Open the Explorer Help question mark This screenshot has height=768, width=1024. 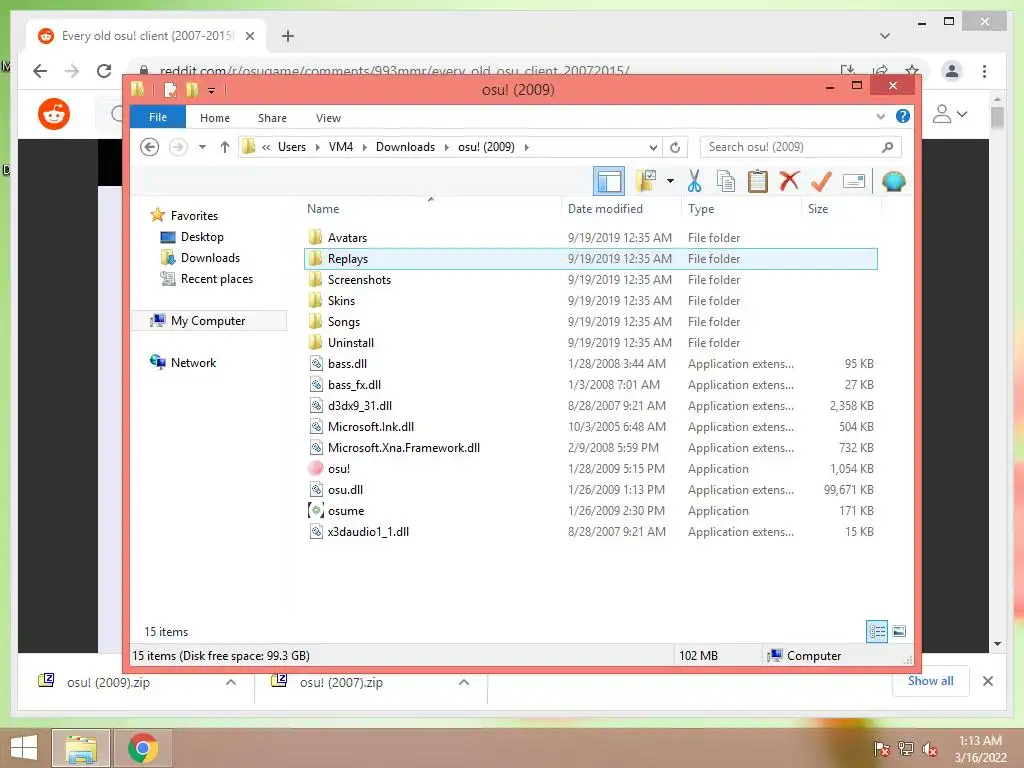click(903, 116)
